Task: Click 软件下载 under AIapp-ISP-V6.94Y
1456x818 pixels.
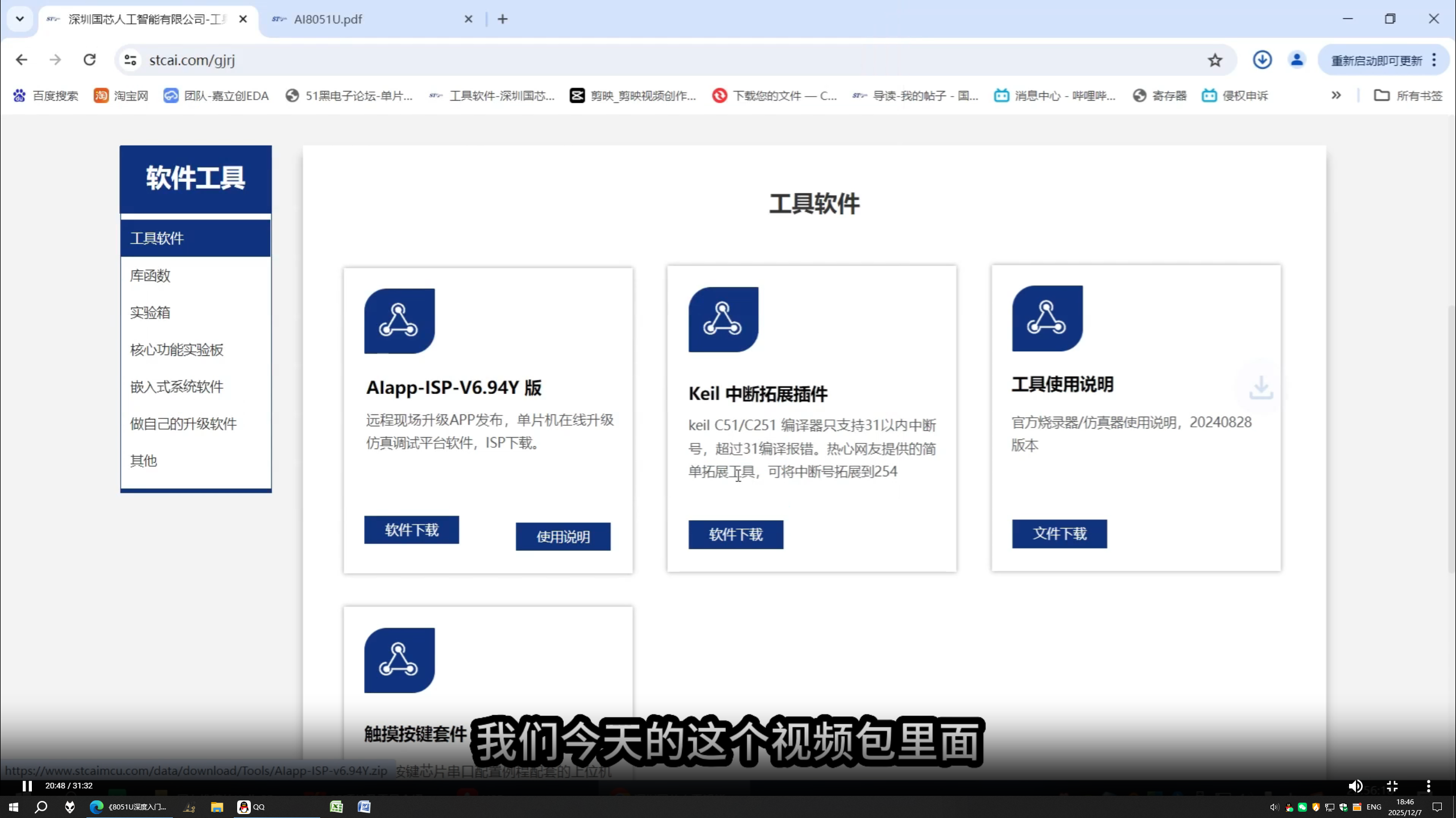Action: click(411, 530)
